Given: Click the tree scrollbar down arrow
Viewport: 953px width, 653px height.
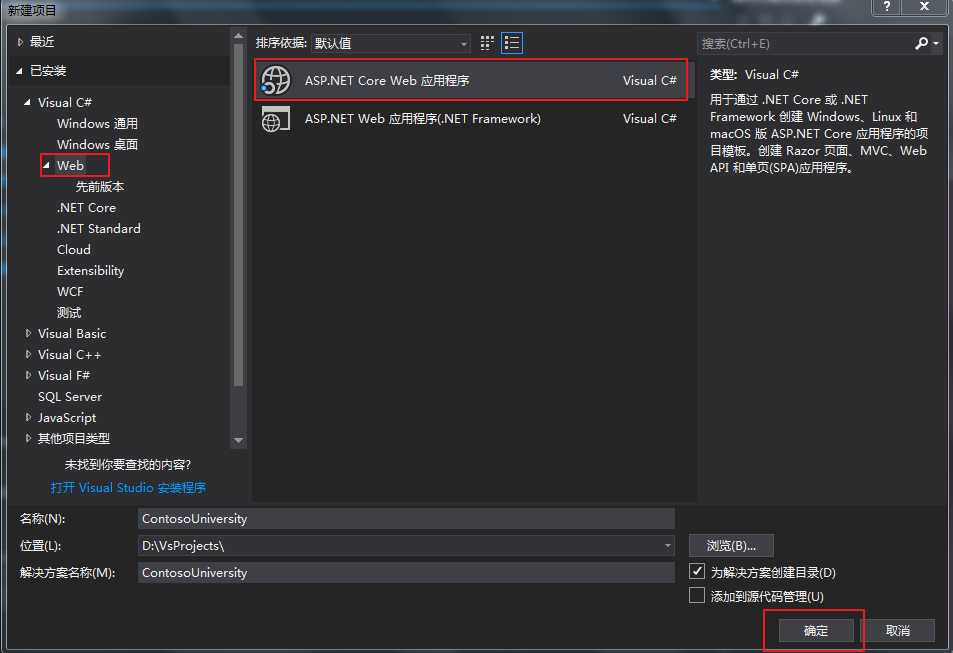Looking at the screenshot, I should click(238, 440).
